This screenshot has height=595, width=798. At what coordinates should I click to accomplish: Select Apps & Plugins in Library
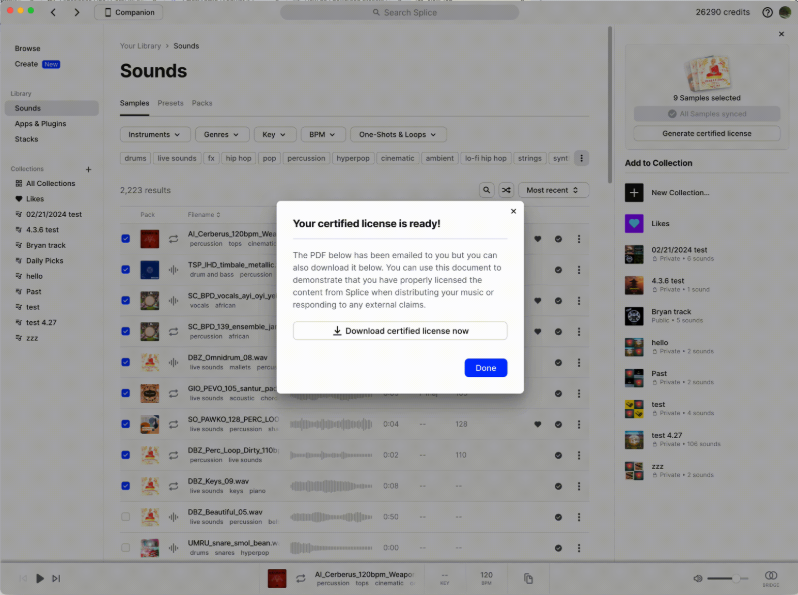40,124
